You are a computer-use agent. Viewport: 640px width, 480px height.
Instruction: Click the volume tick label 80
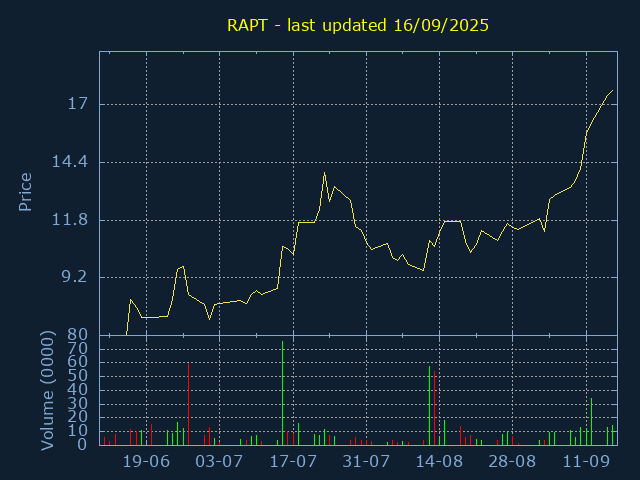coord(78,335)
